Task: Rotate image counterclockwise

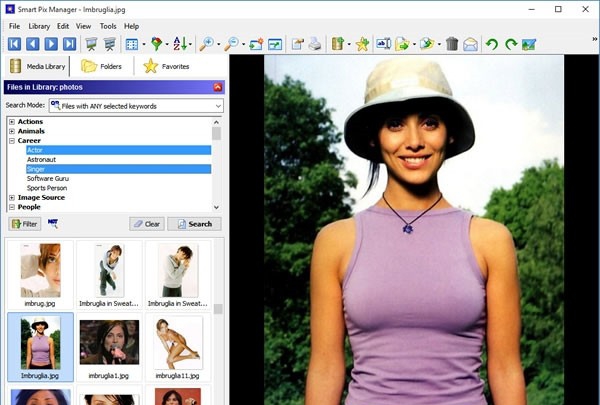Action: (x=492, y=44)
